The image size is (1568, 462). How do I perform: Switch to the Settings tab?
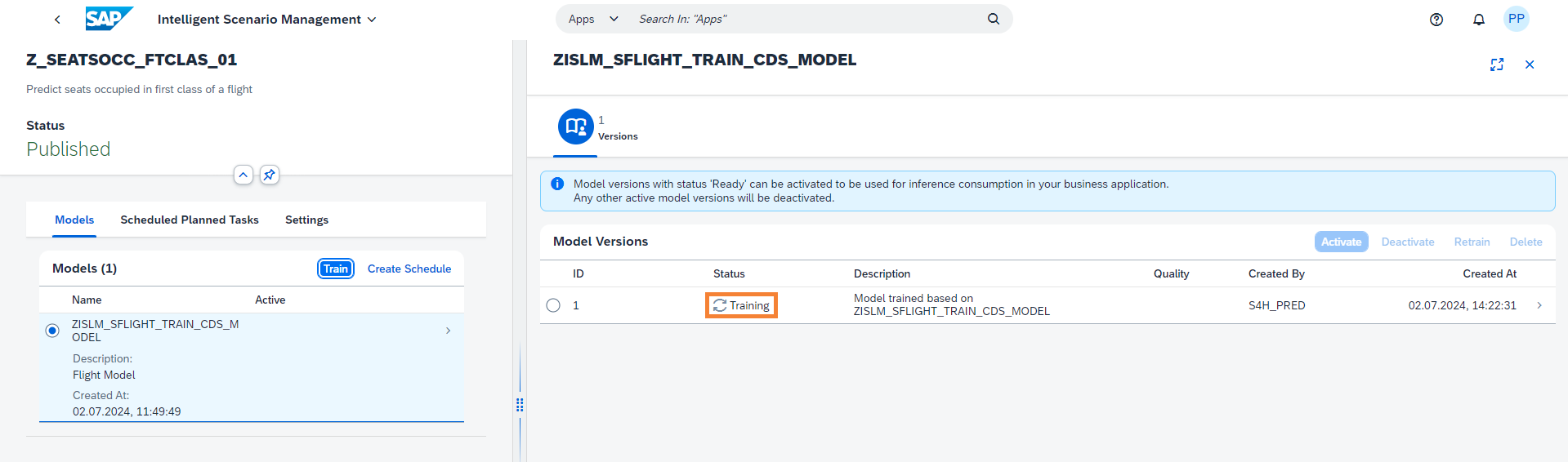[x=306, y=220]
